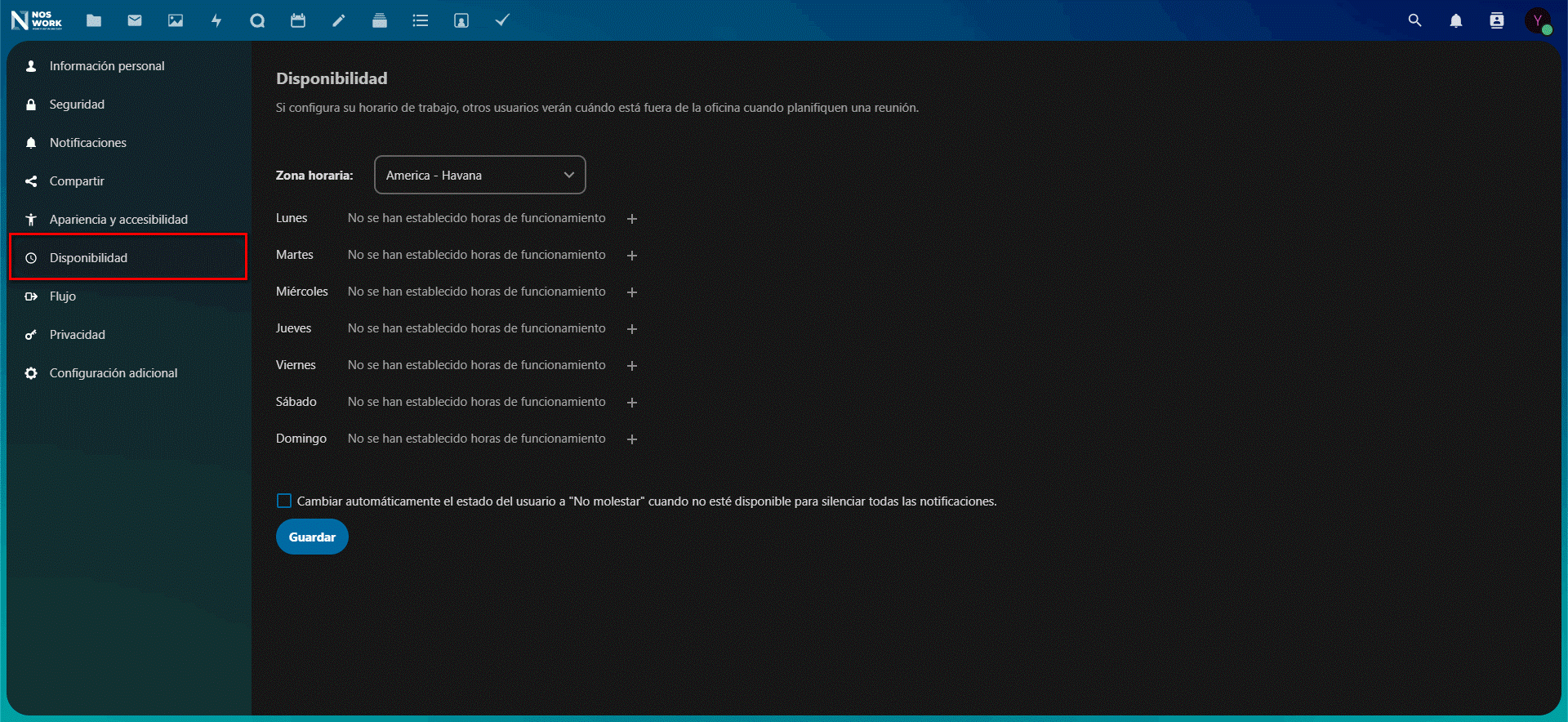Click the Lunes day label
This screenshot has width=1568, height=722.
292,218
